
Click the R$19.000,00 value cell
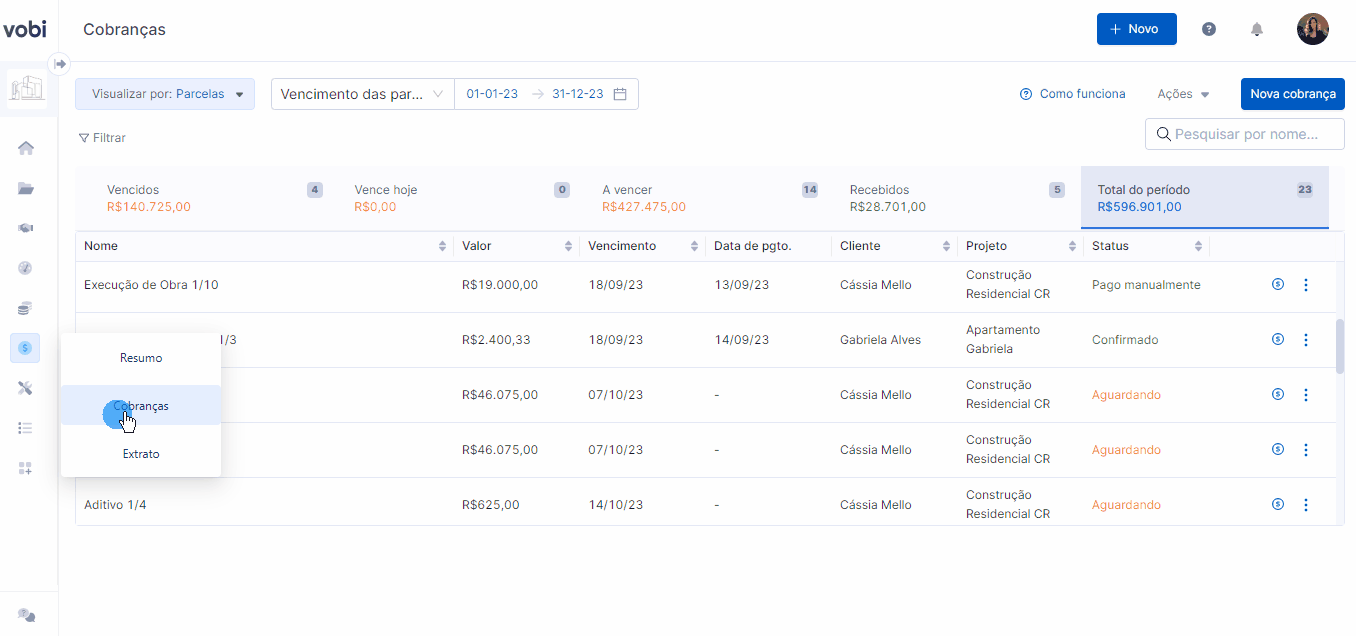point(500,285)
